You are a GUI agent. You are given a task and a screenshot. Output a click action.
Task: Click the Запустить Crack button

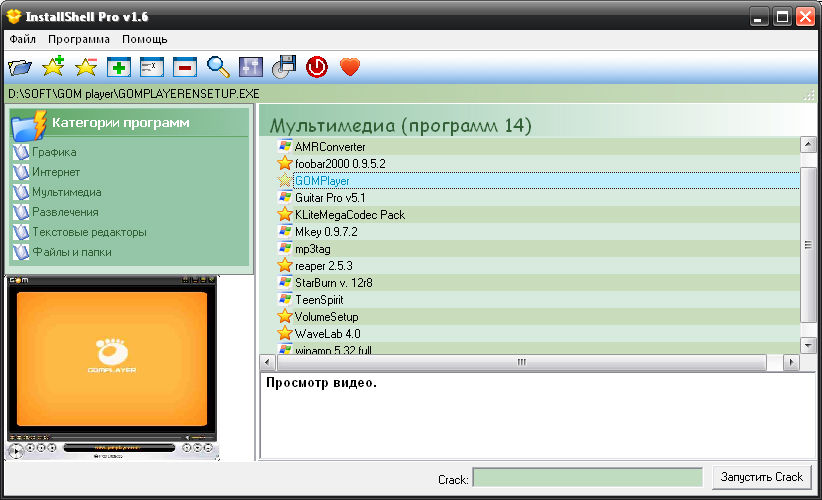[x=761, y=477]
